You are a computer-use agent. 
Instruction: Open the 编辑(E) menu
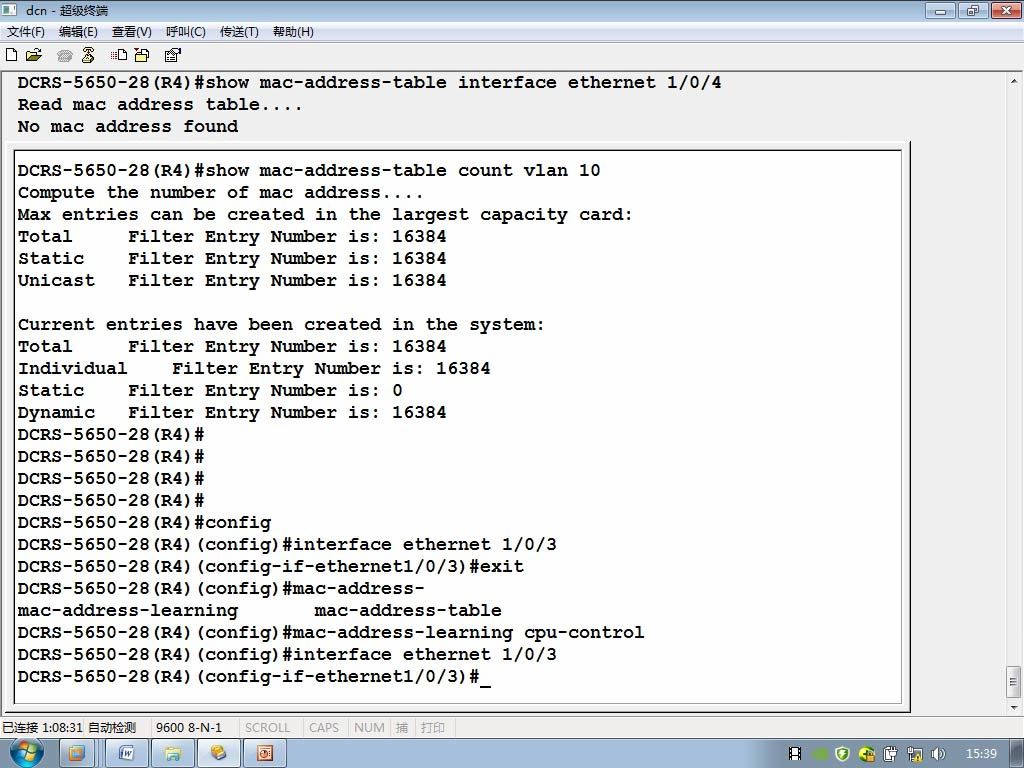78,32
